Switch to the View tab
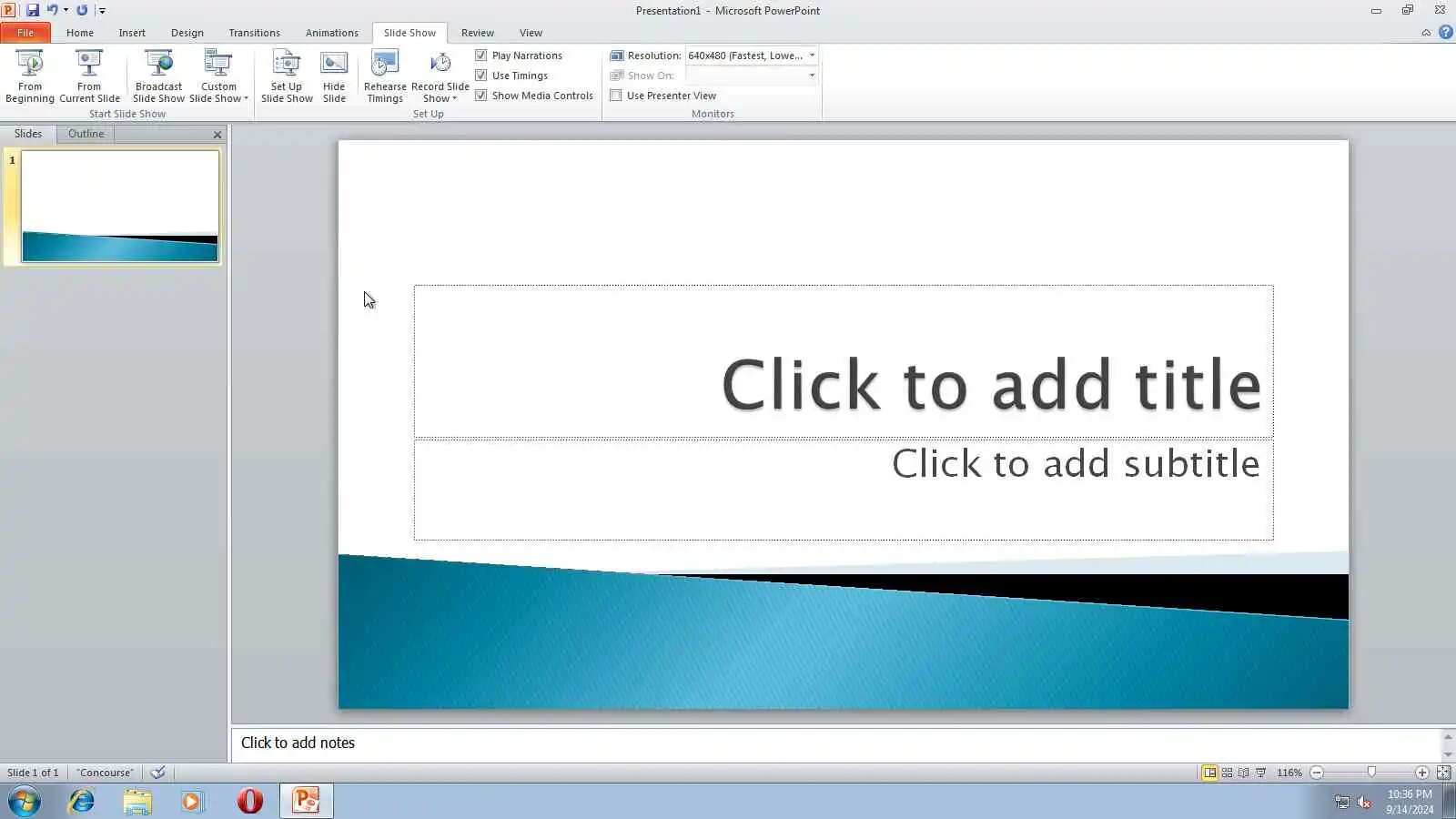The width and height of the screenshot is (1456, 819). tap(531, 33)
